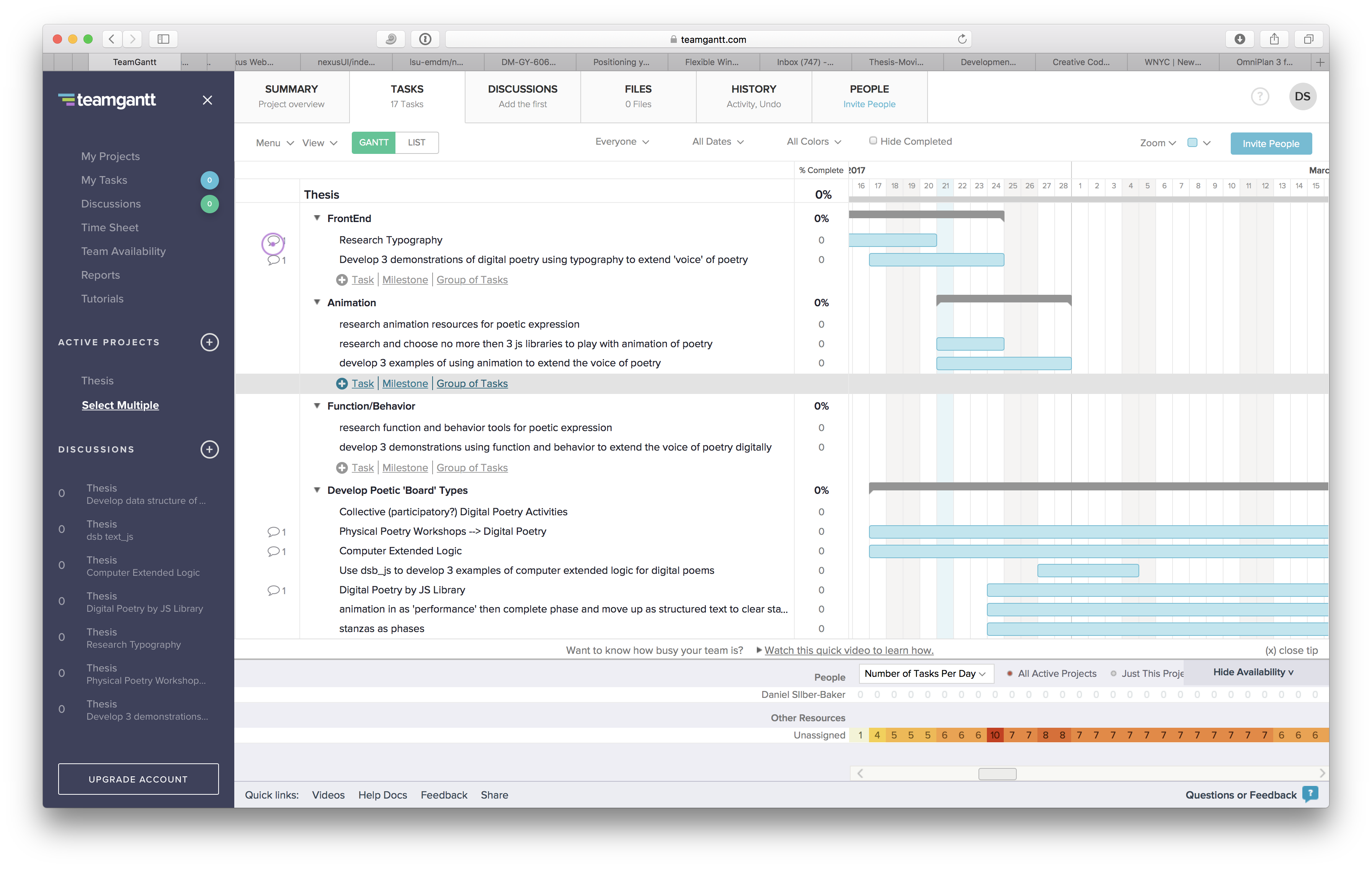Click Safari share icon
Image resolution: width=1372 pixels, height=869 pixels.
pyautogui.click(x=1274, y=39)
